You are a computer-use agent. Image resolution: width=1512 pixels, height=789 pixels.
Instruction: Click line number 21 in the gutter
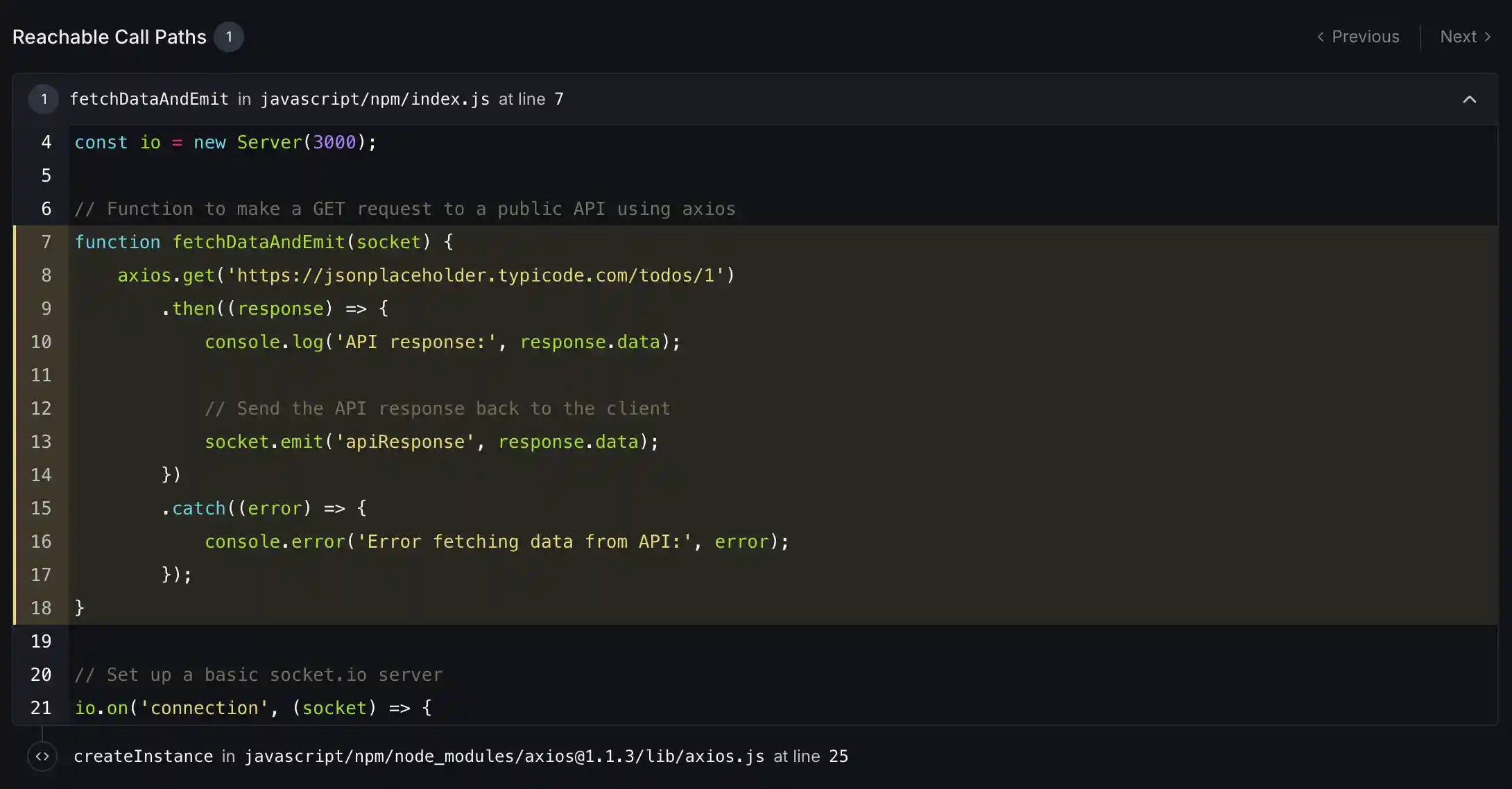coord(41,708)
